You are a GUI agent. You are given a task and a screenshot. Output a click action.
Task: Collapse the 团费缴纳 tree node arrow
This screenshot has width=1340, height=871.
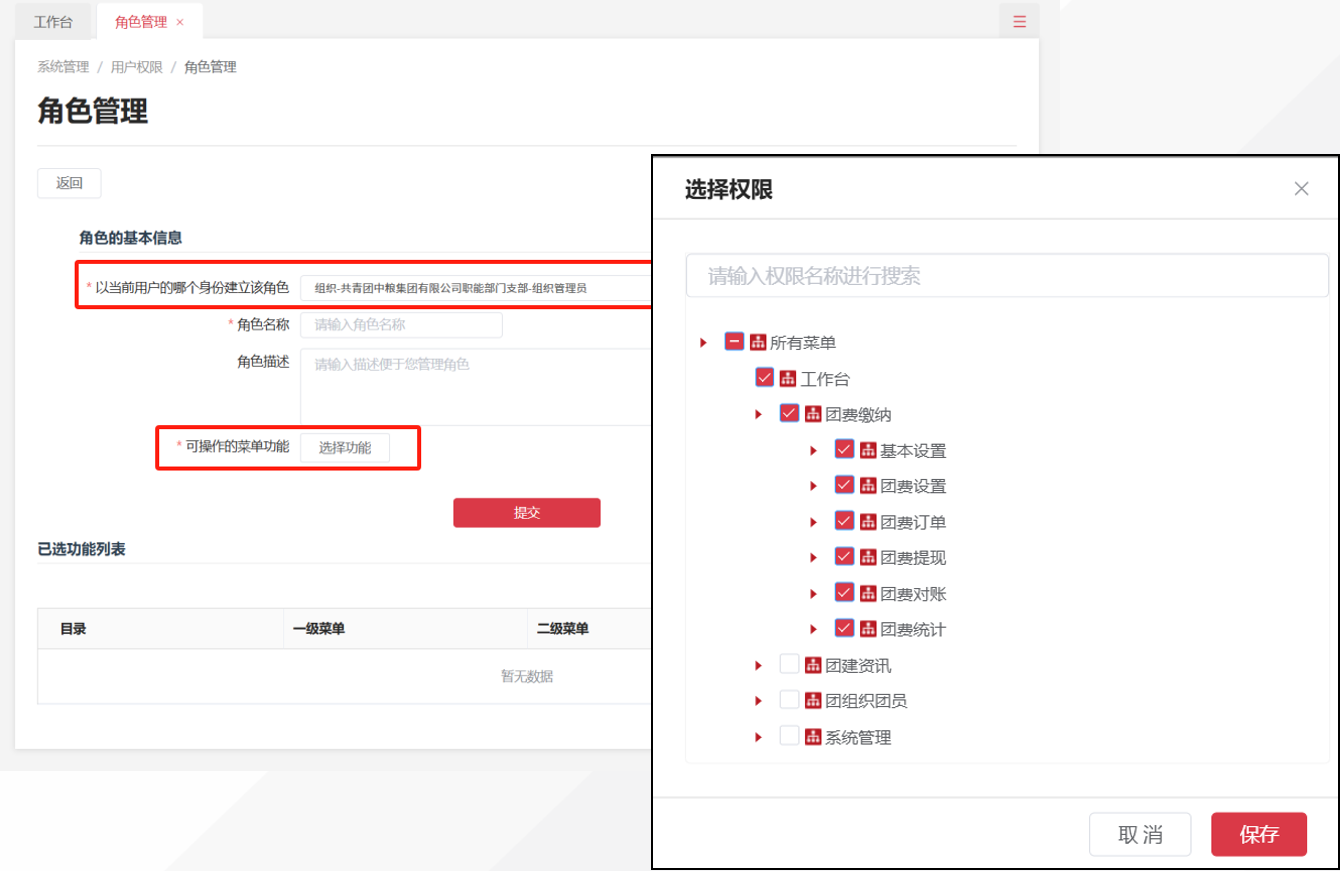pos(759,414)
